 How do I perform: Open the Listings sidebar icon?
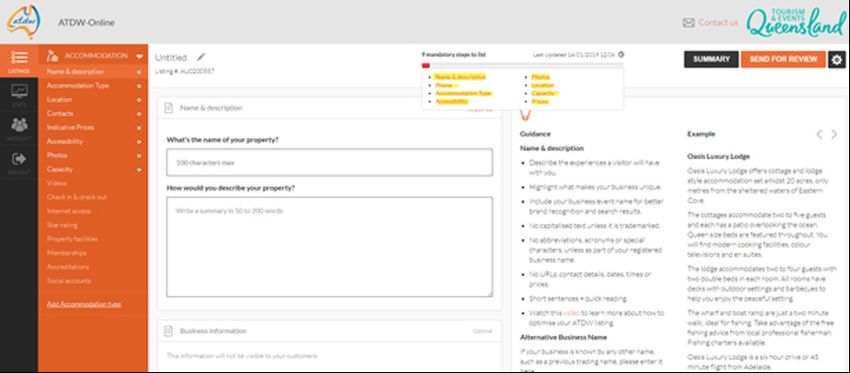[x=19, y=57]
